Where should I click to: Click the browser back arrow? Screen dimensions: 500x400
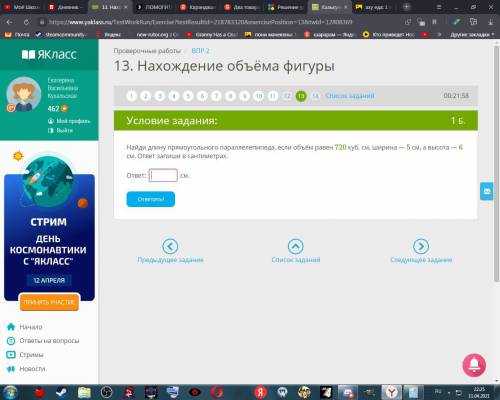[x=9, y=22]
